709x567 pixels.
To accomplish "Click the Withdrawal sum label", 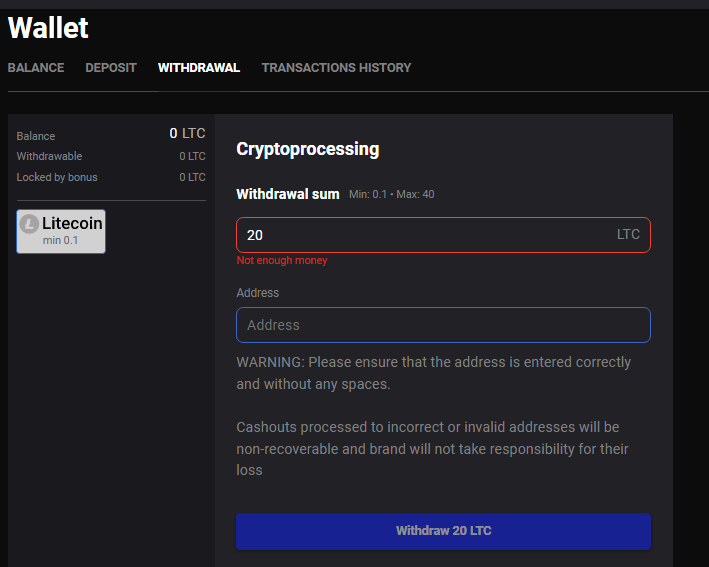I will (x=288, y=194).
